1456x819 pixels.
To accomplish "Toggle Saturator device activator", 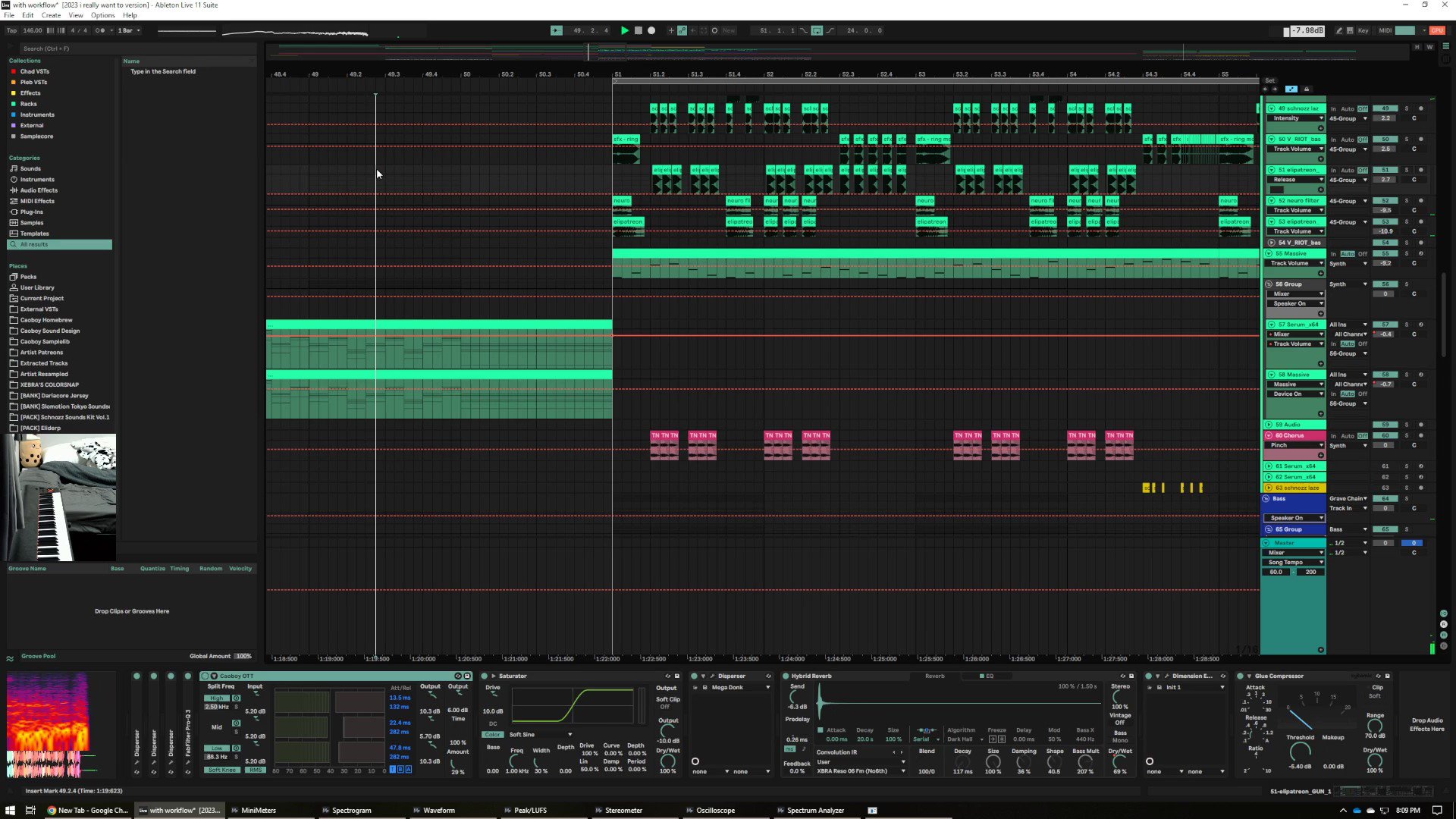I will pos(485,676).
